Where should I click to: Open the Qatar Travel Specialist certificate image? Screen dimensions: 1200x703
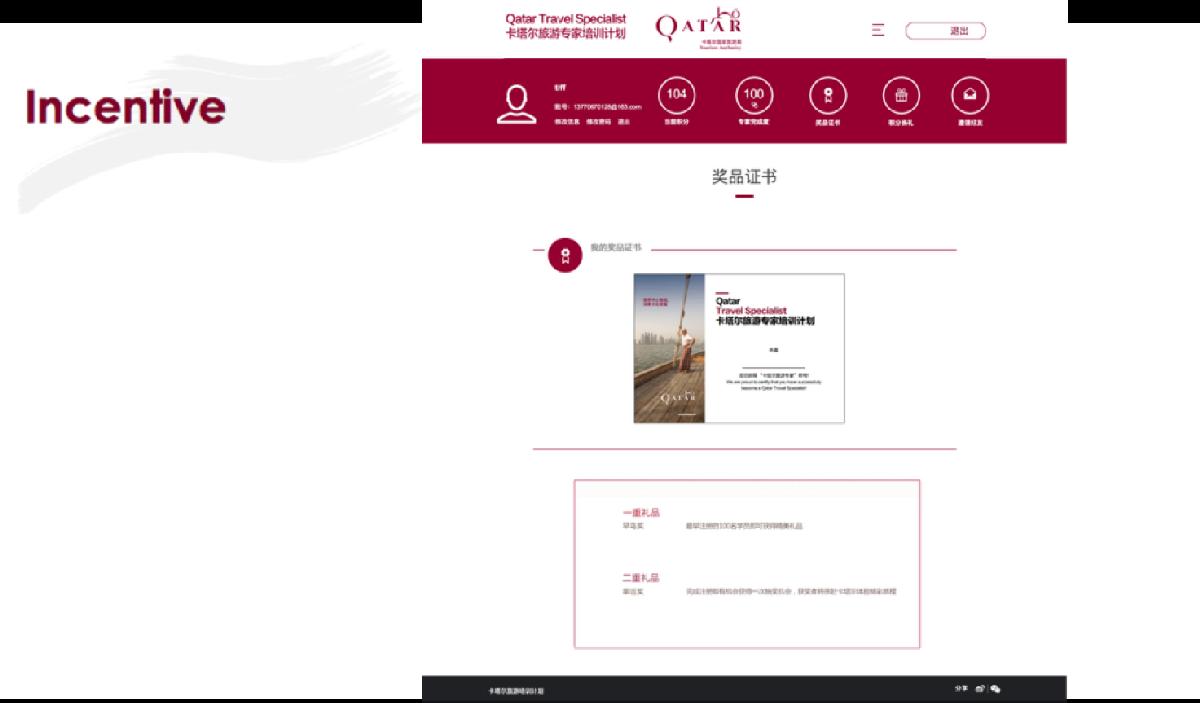pos(739,348)
